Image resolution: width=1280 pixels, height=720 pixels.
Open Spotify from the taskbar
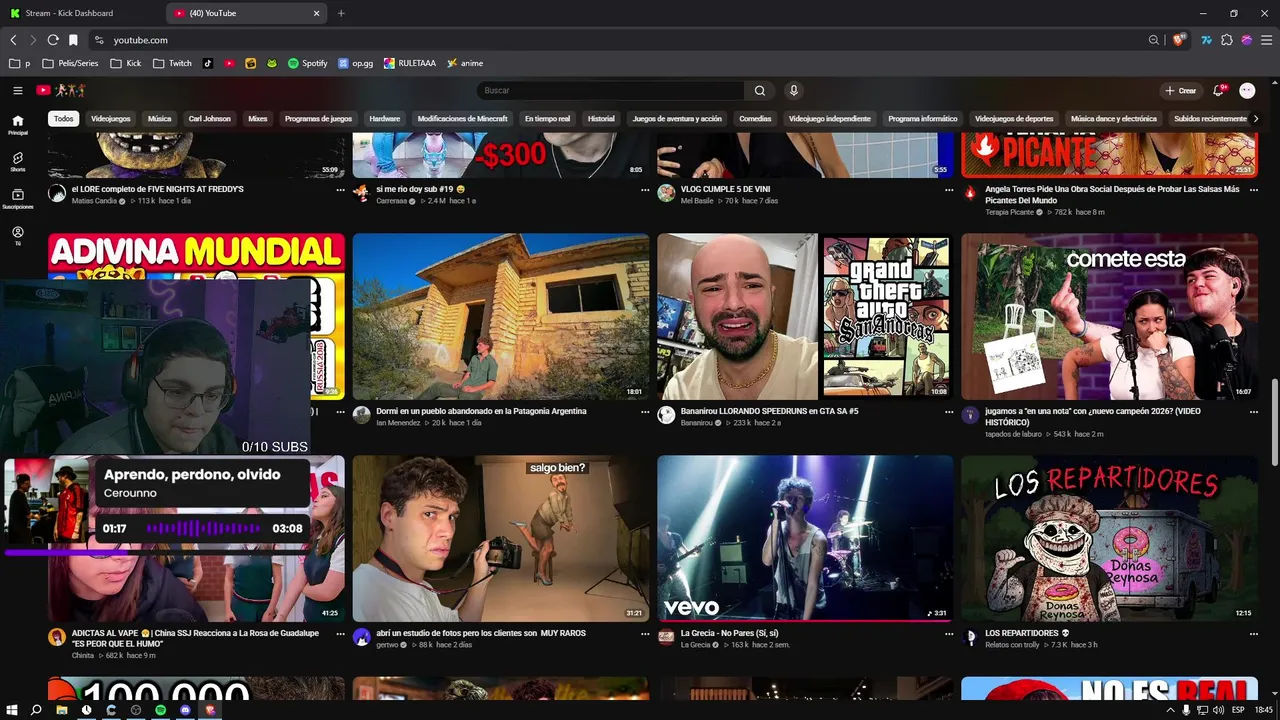coord(160,709)
